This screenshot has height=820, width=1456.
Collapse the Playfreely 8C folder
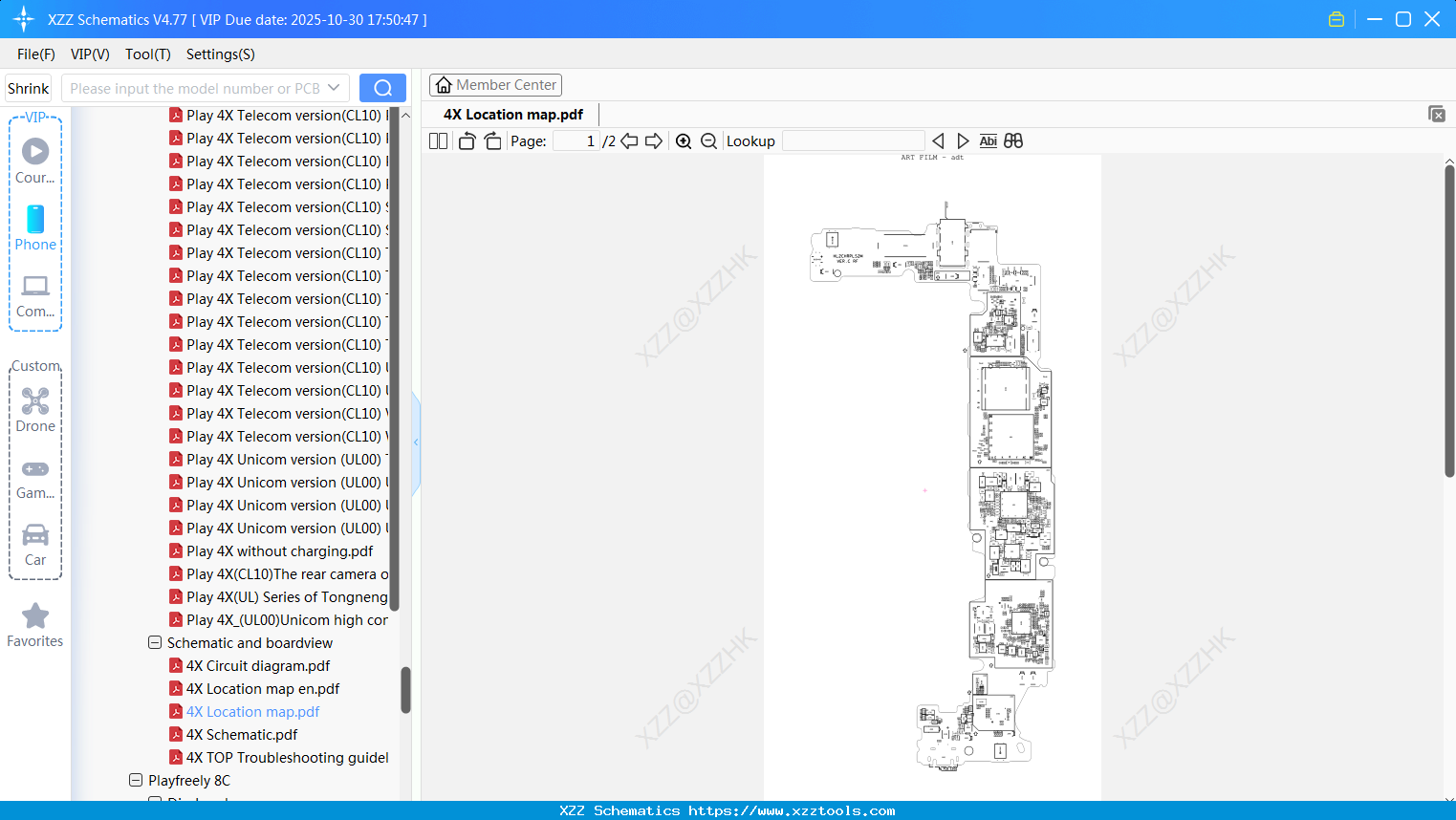(136, 781)
